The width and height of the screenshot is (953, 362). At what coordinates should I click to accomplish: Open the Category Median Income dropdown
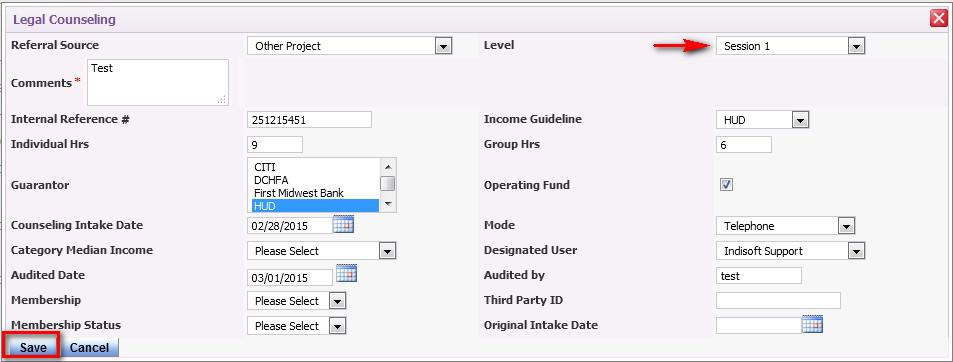pyautogui.click(x=322, y=251)
